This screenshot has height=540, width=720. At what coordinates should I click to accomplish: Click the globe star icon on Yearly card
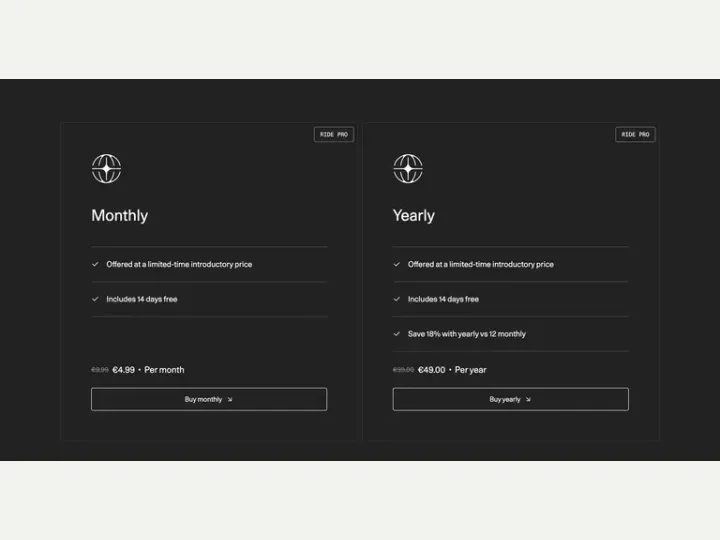click(x=408, y=169)
